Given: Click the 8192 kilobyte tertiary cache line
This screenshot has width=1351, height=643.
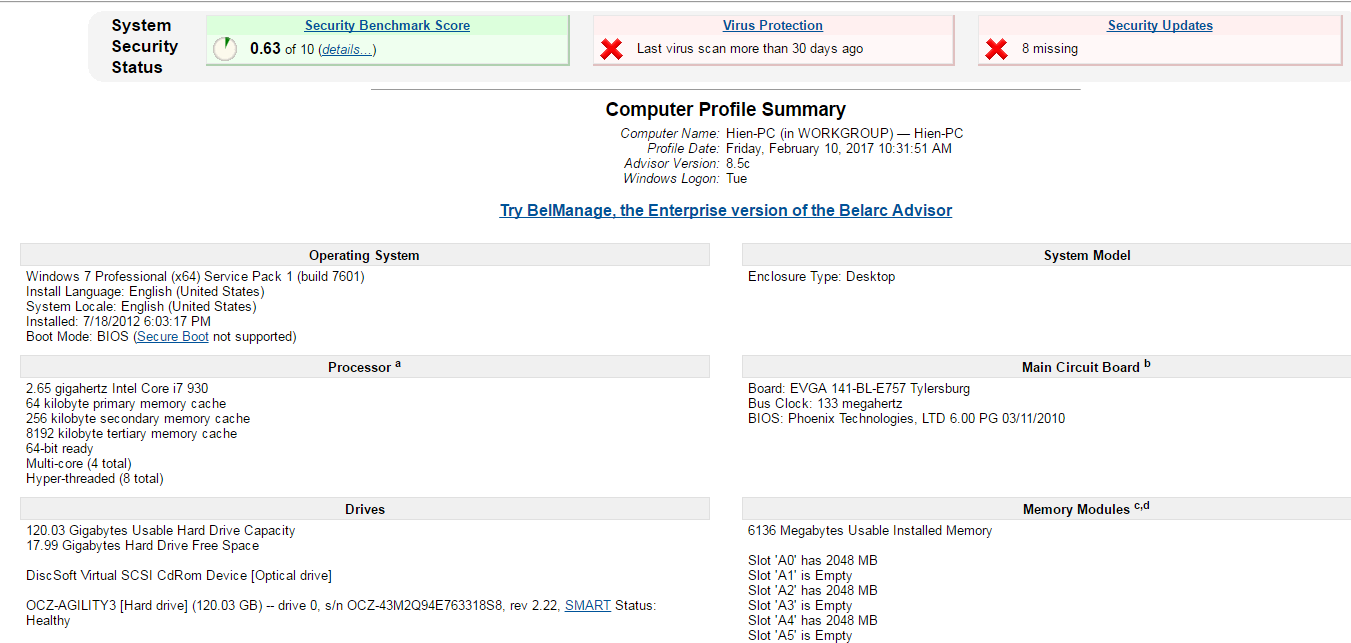Looking at the screenshot, I should [x=131, y=434].
